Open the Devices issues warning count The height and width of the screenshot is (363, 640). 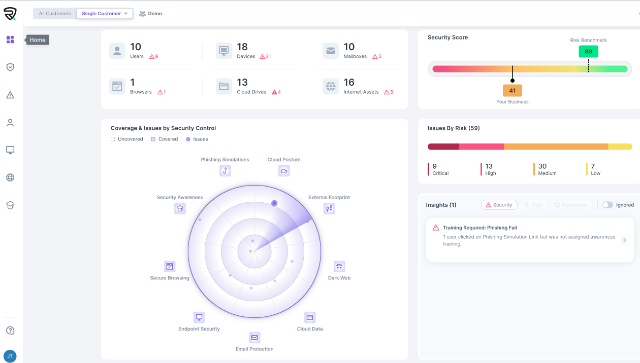coord(265,57)
